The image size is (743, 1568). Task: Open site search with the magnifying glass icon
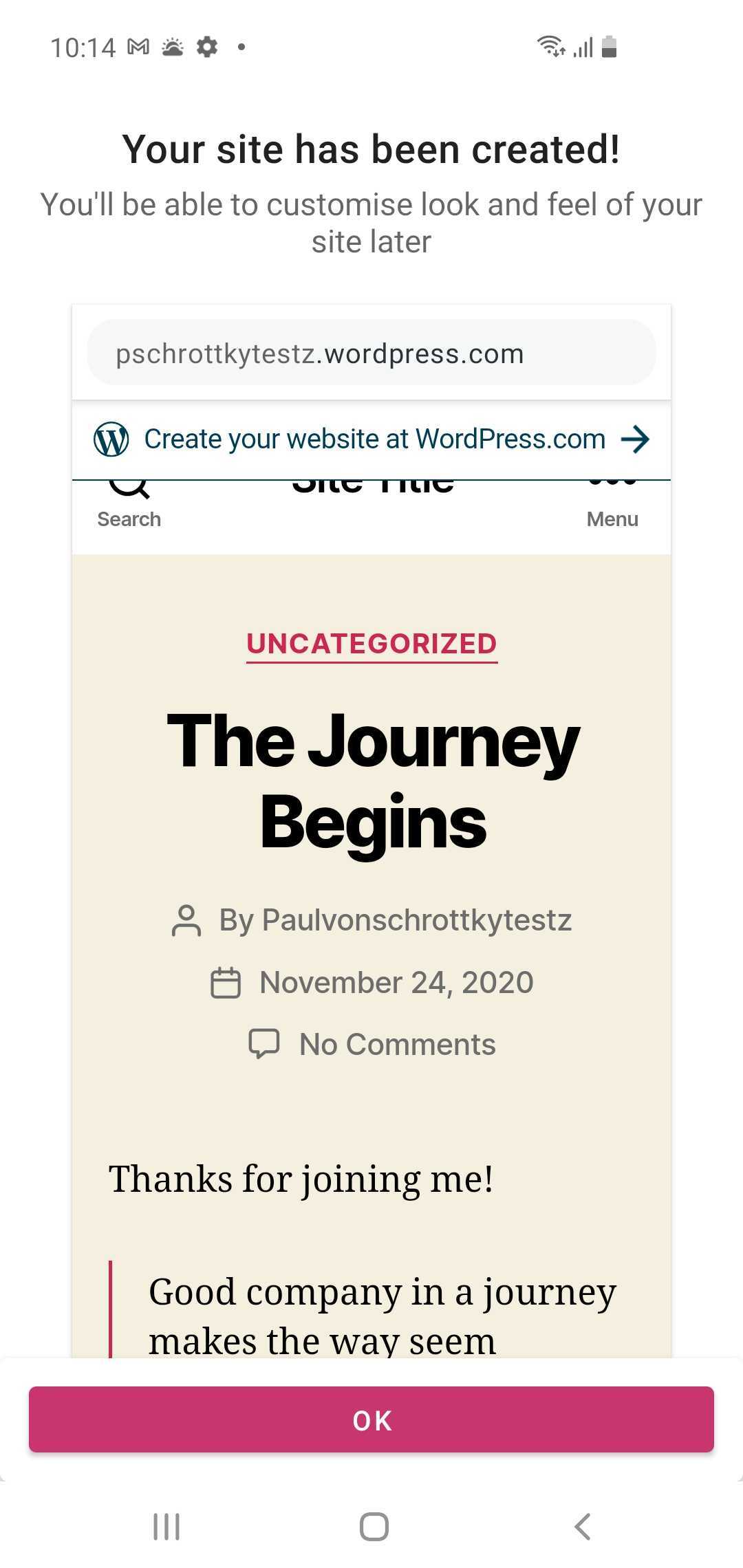129,488
